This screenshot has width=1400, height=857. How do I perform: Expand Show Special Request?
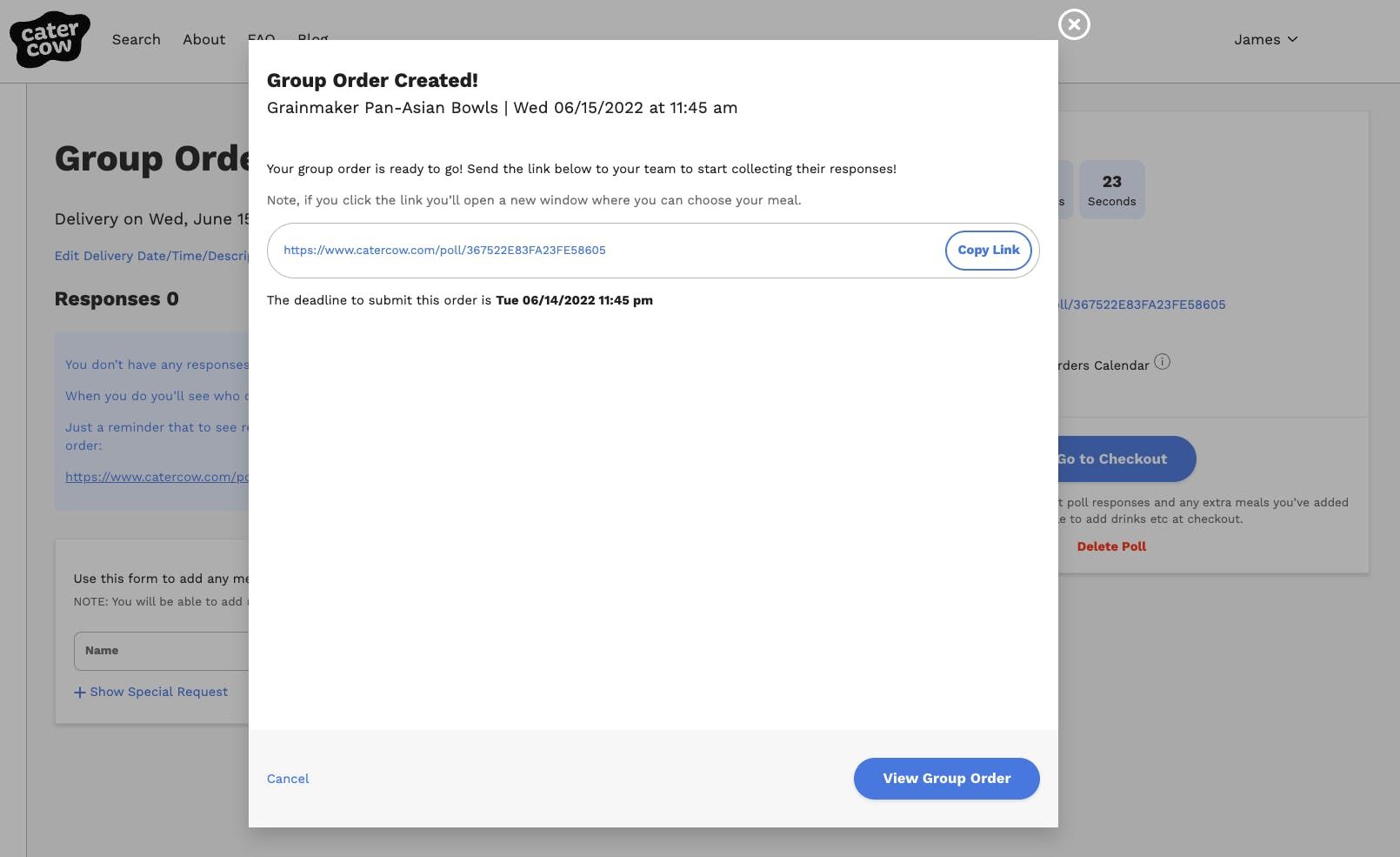(158, 692)
